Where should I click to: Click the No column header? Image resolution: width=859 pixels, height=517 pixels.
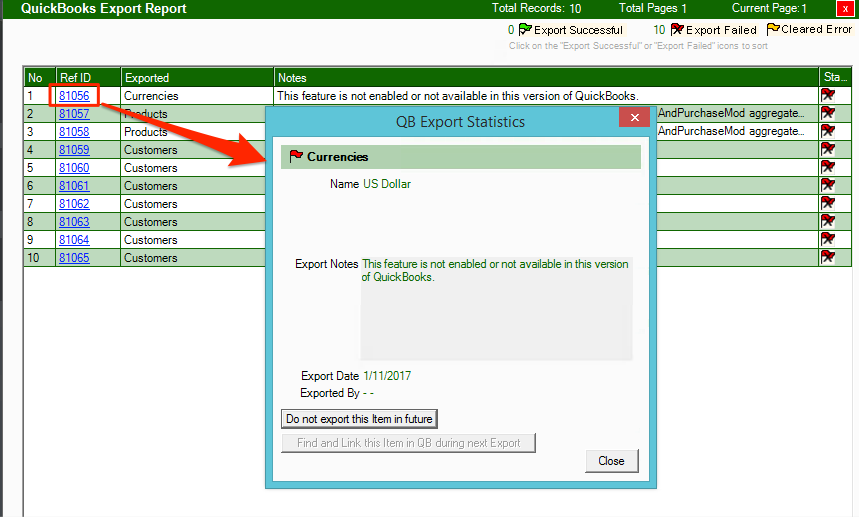[x=39, y=77]
